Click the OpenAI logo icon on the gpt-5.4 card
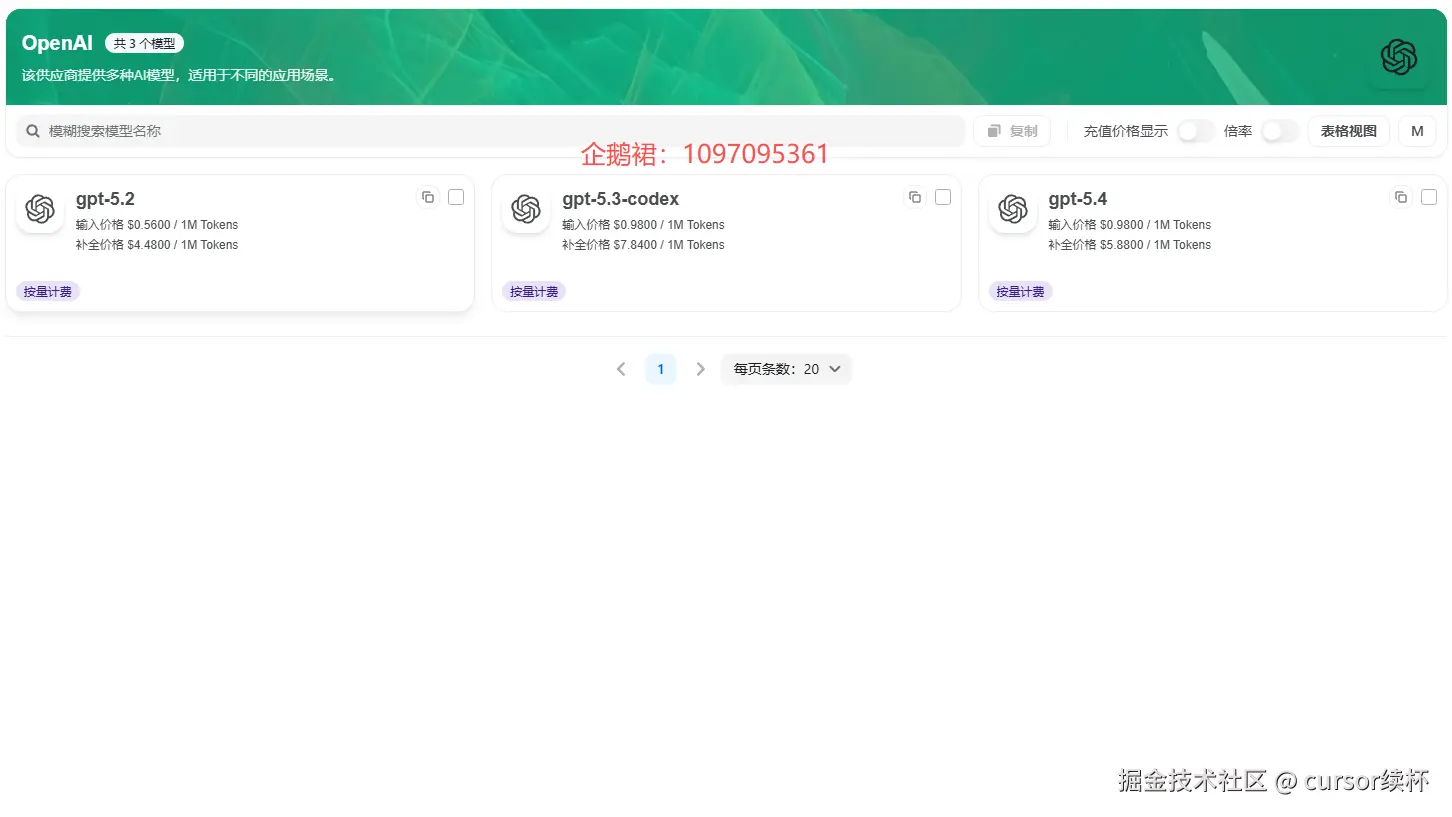Image resolution: width=1452 pixels, height=817 pixels. (1012, 210)
